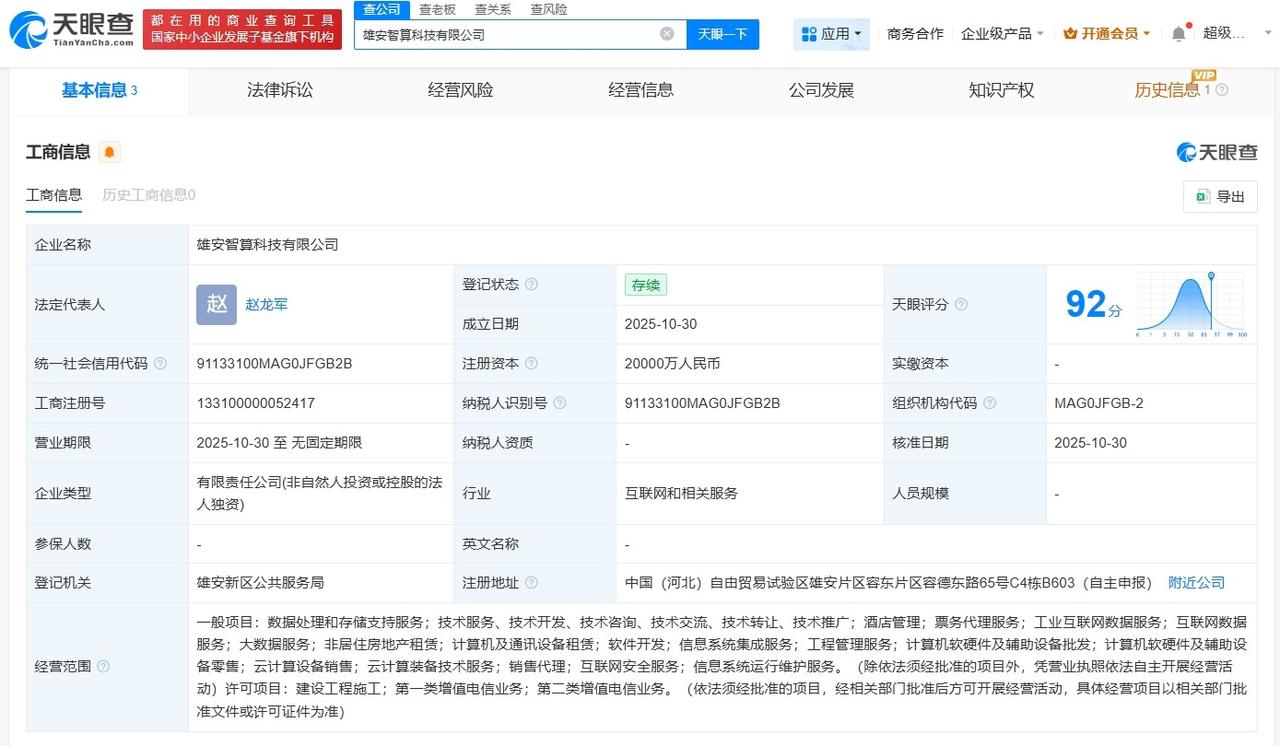1280x746 pixels.
Task: Open the notification bell with red badge
Action: click(1178, 32)
